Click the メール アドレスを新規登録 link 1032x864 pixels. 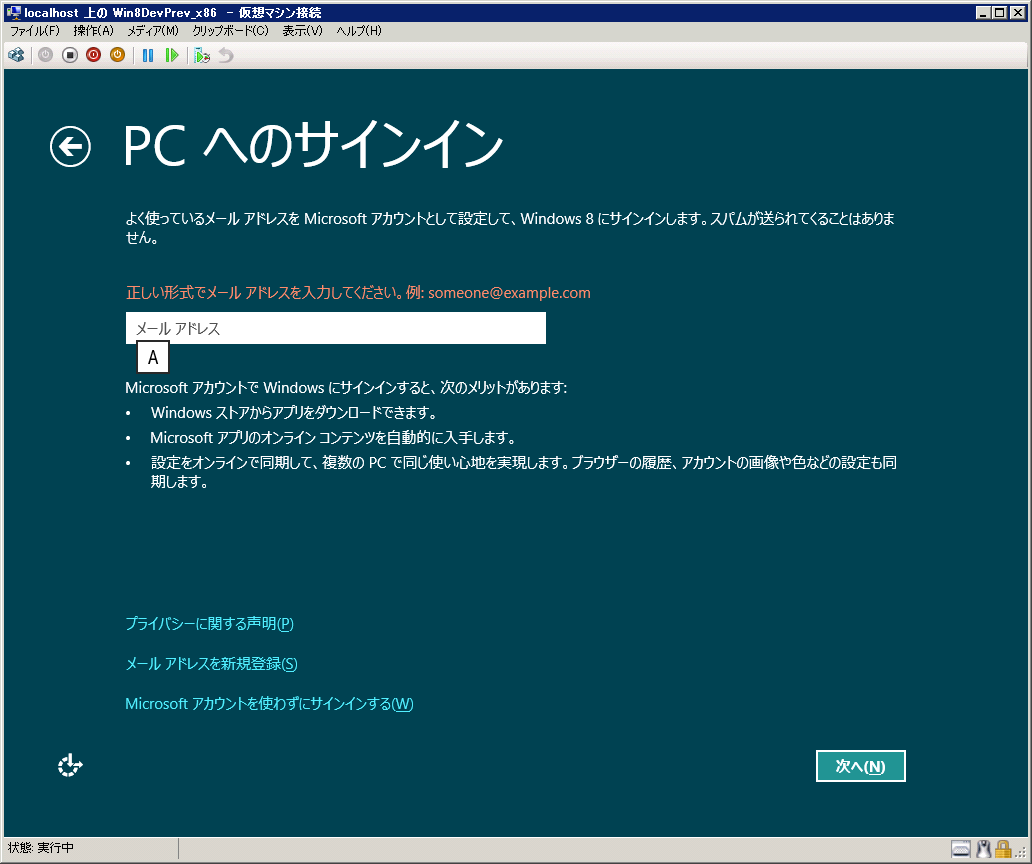point(211,664)
